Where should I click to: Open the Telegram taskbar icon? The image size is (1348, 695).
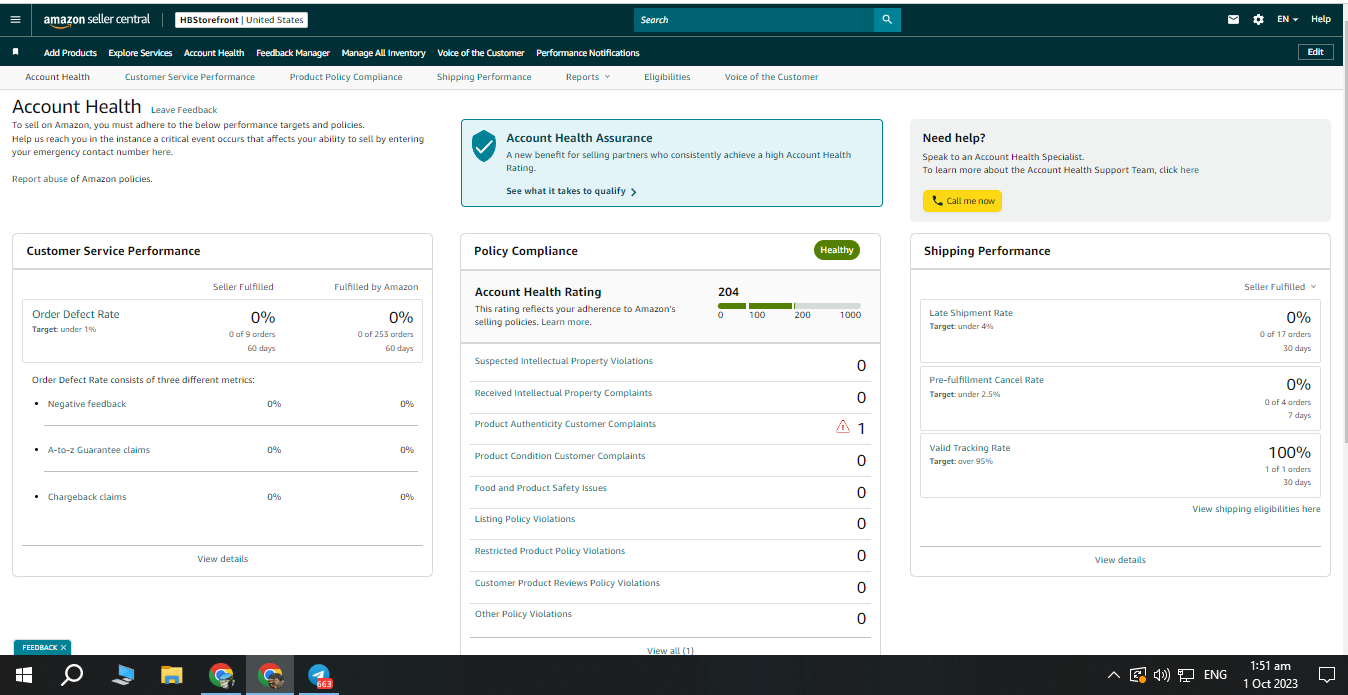[x=320, y=675]
